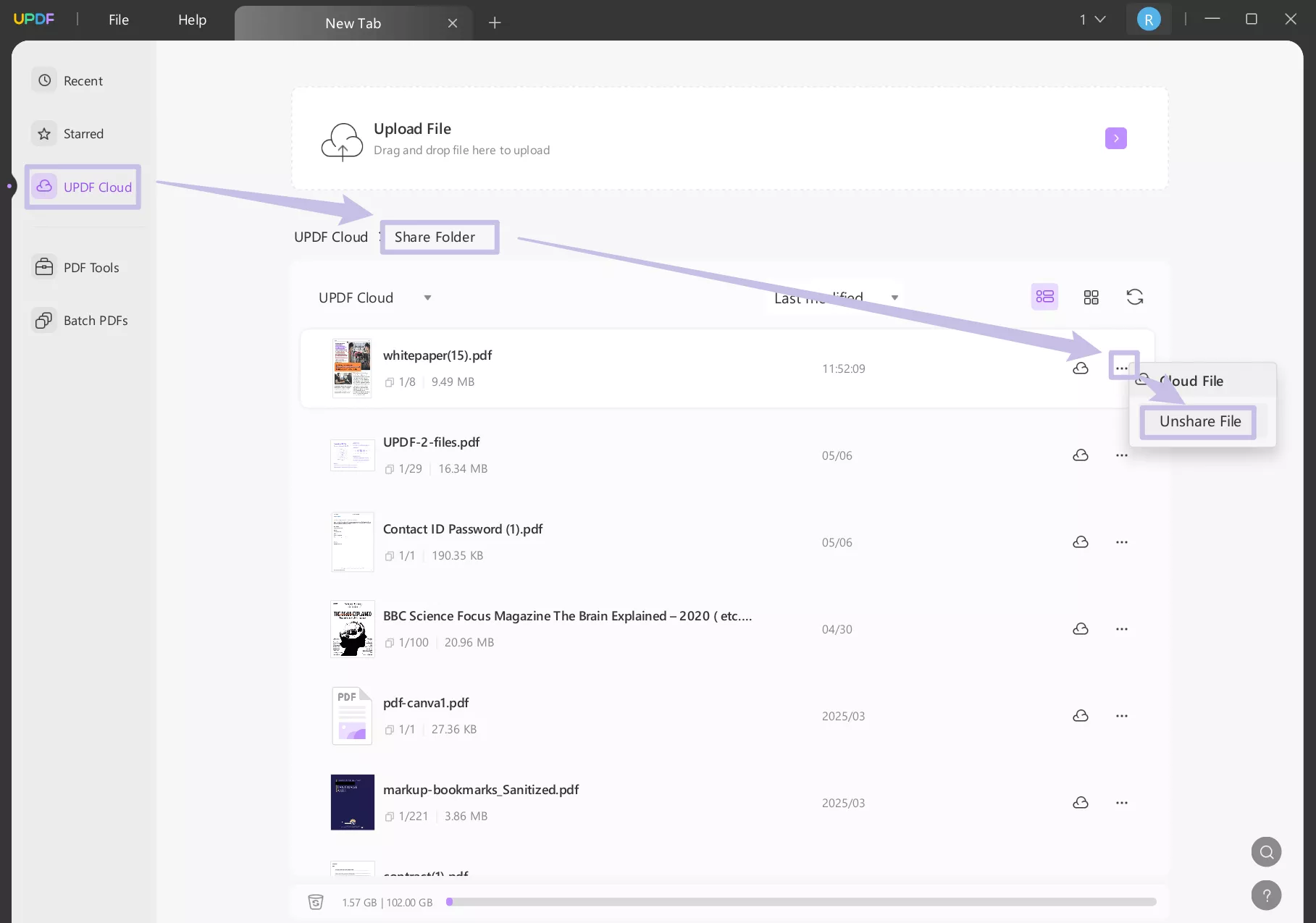1316x923 pixels.
Task: Open the tab count dropdown showing 1
Action: pyautogui.click(x=1092, y=20)
